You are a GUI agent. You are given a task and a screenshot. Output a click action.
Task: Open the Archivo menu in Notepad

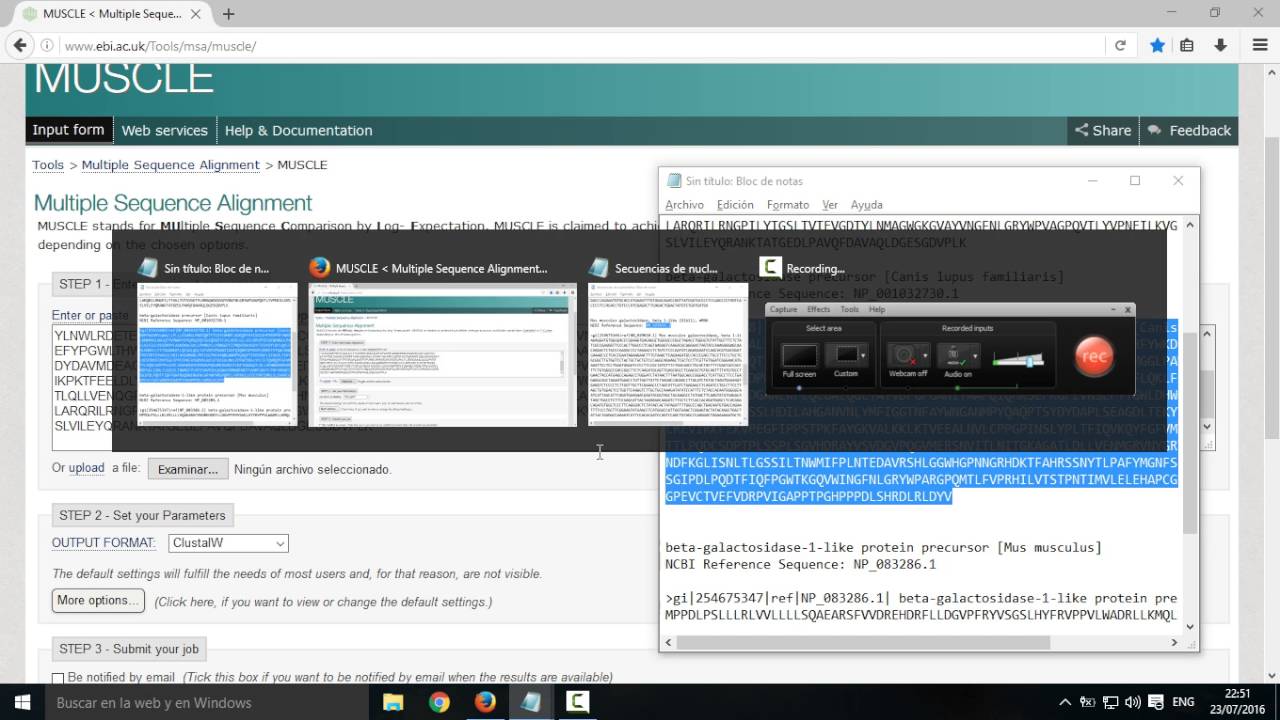tap(685, 205)
